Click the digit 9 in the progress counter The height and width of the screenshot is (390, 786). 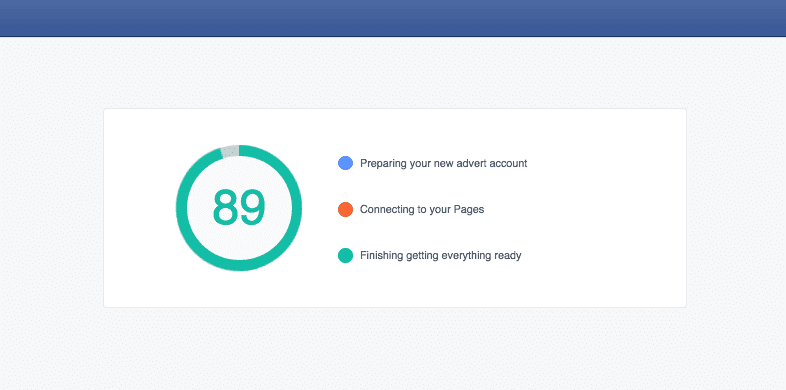(252, 208)
